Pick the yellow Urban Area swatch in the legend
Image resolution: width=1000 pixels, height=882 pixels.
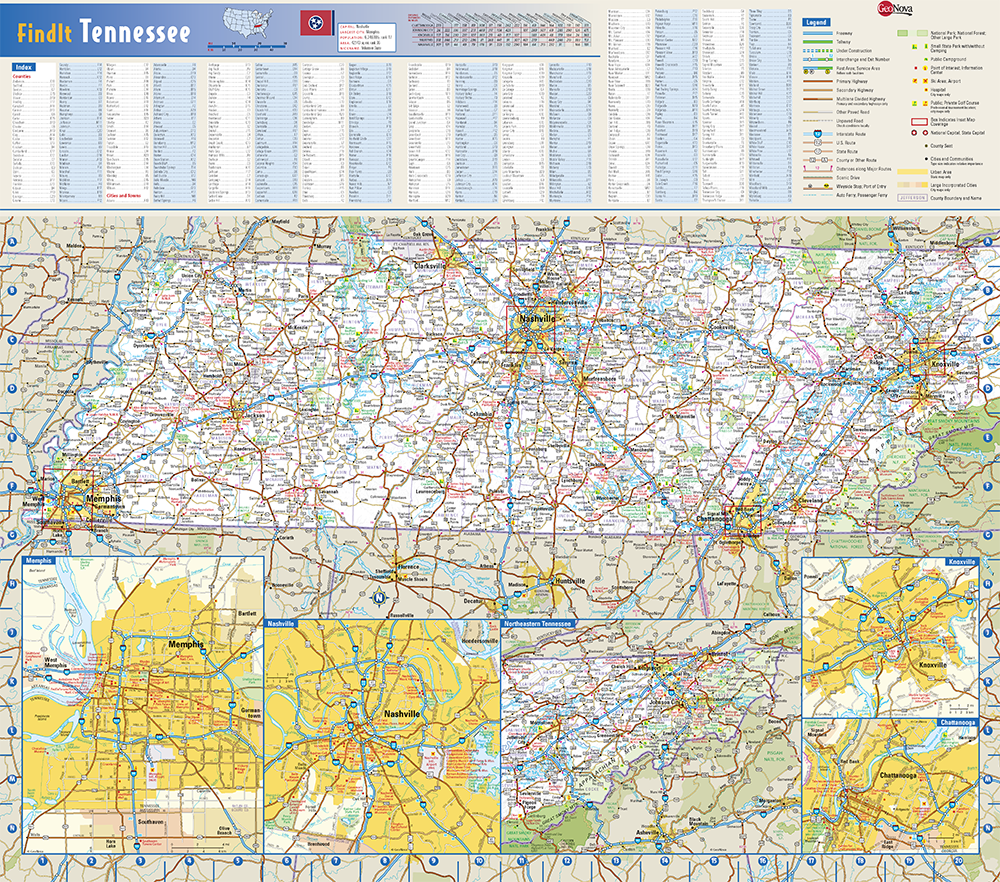coord(912,172)
